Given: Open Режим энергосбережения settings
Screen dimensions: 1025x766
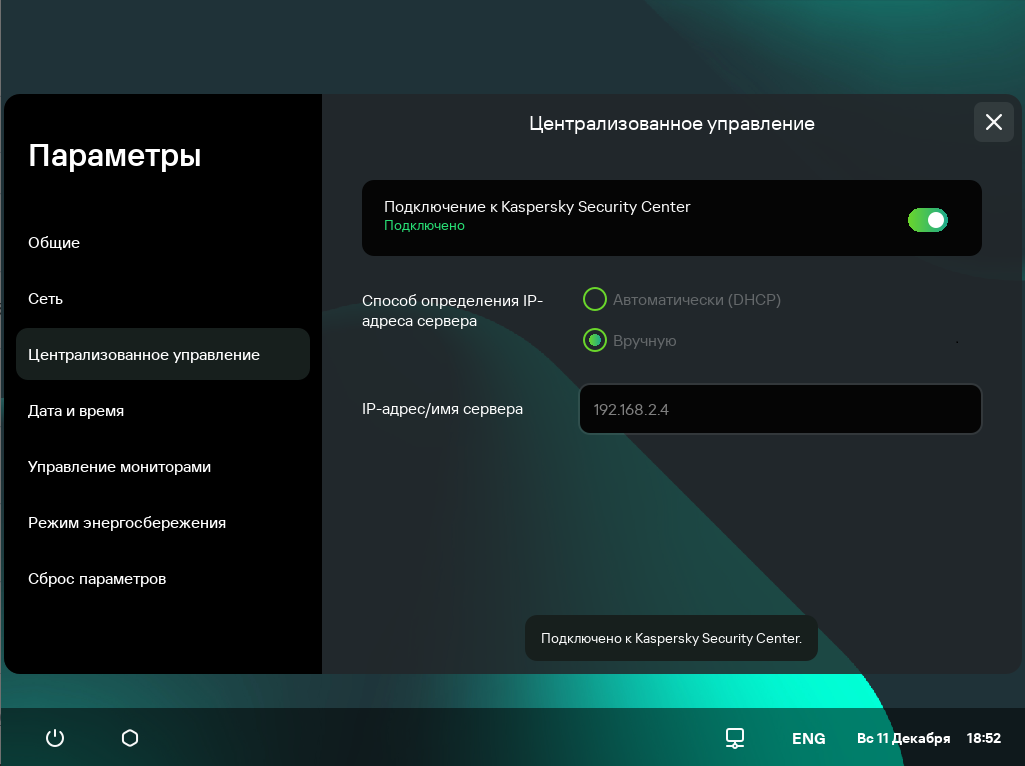Looking at the screenshot, I should click(x=127, y=523).
